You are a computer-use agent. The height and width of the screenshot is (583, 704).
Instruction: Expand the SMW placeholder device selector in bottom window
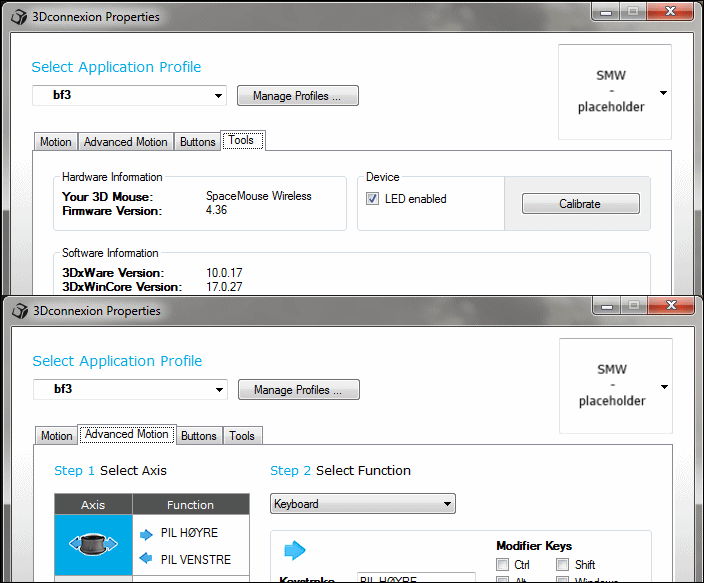[x=616, y=386]
